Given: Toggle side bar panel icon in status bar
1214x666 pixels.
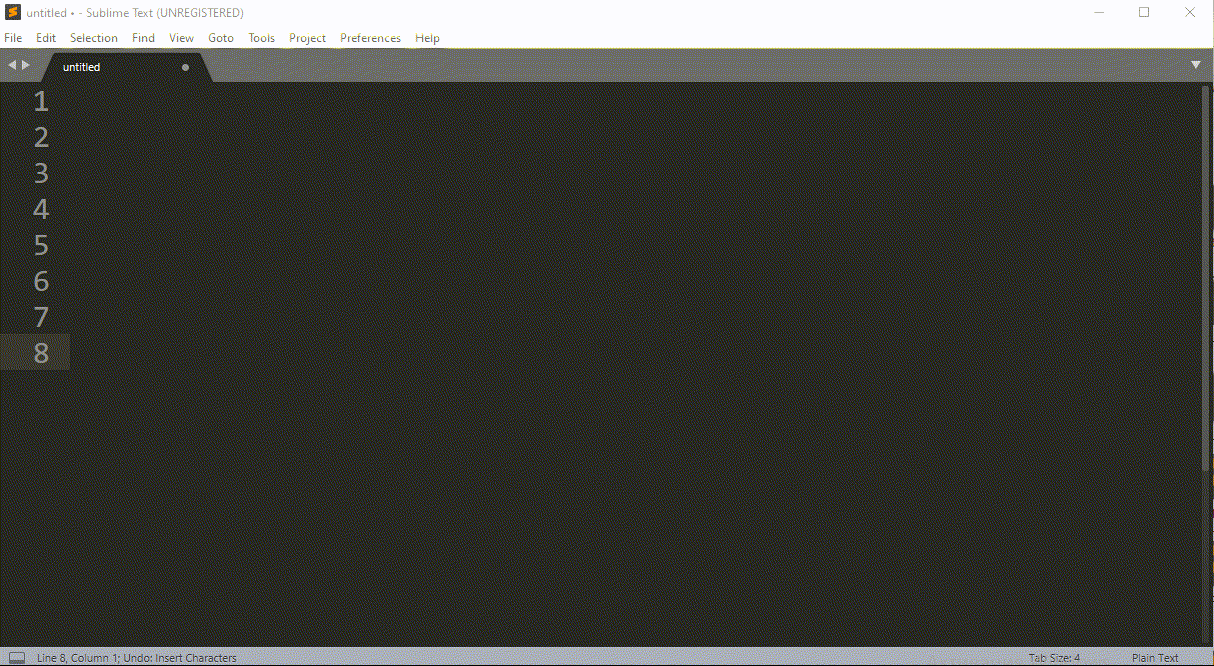Looking at the screenshot, I should point(17,658).
